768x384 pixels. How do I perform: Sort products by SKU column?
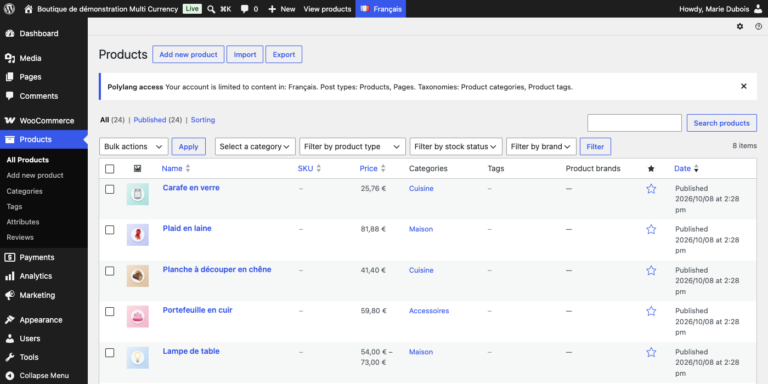click(309, 168)
